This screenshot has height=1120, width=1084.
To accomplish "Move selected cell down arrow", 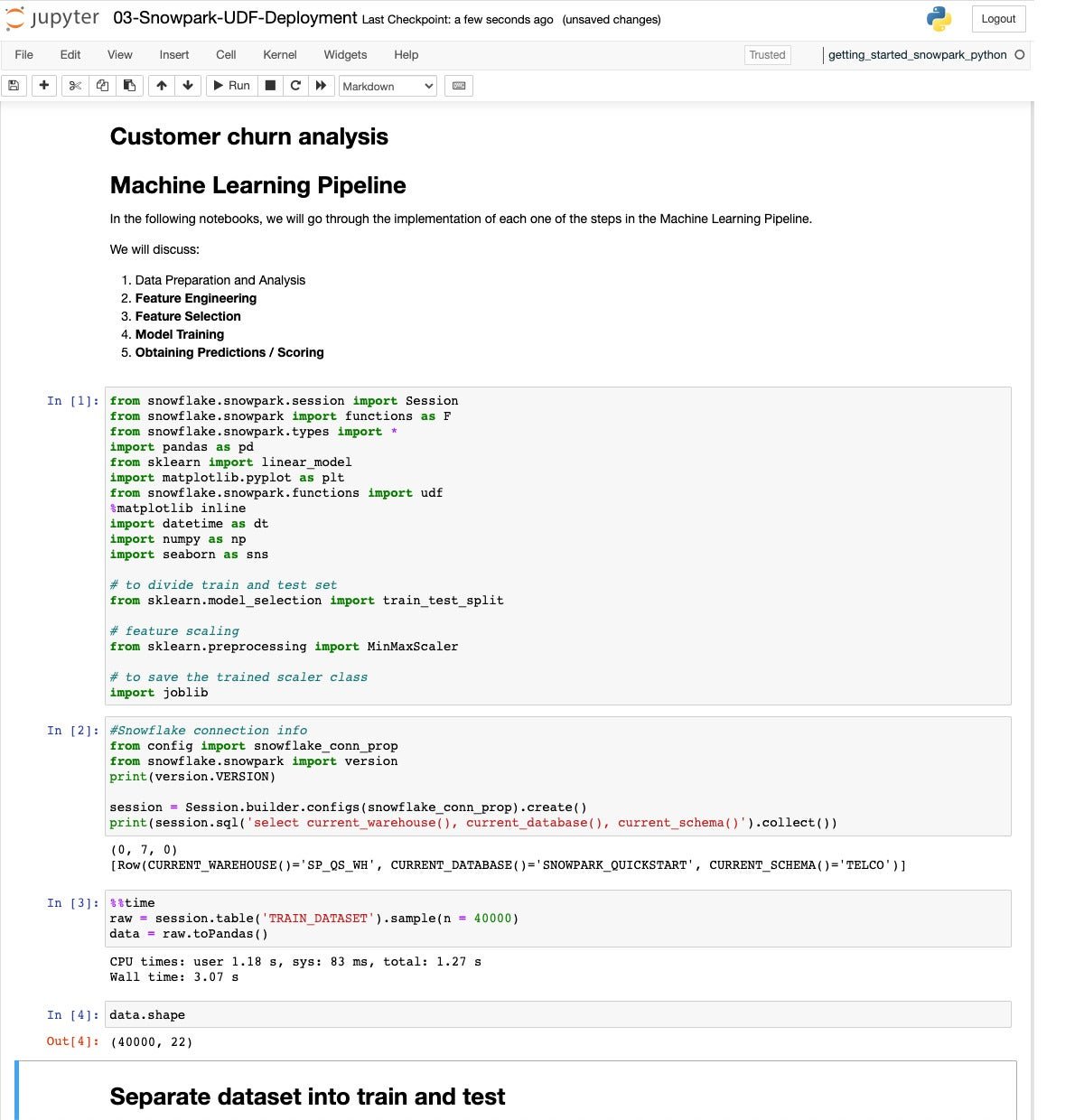I will (188, 86).
